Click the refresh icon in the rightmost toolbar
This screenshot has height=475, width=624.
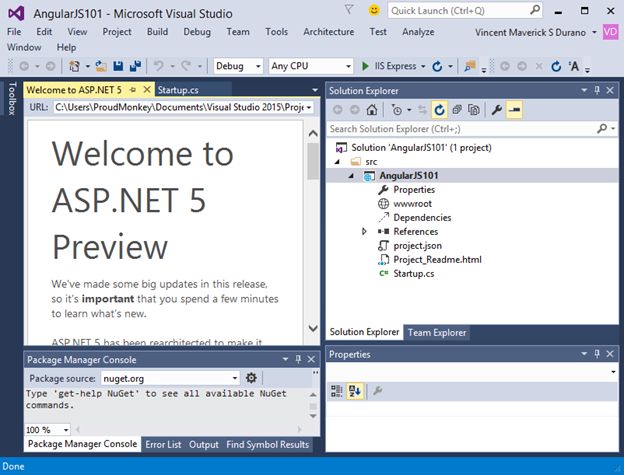[556, 66]
